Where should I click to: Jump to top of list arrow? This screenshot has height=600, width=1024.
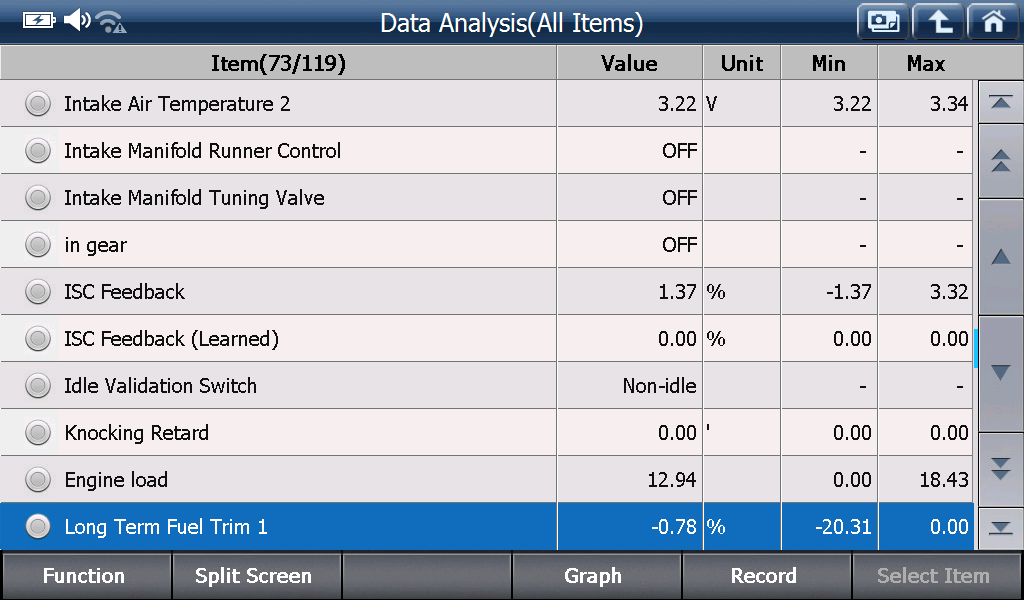pos(1000,102)
